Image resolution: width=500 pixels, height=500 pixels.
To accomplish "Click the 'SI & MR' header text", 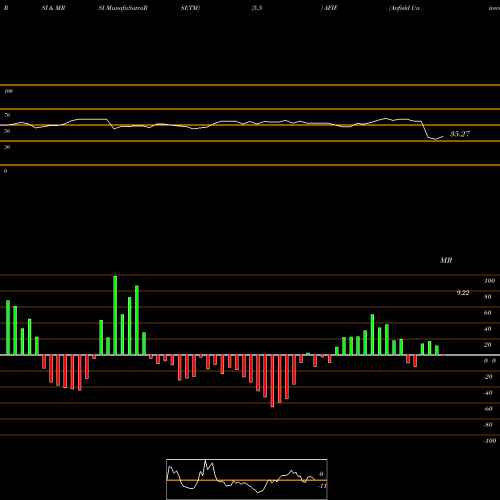I will click(x=53, y=8).
